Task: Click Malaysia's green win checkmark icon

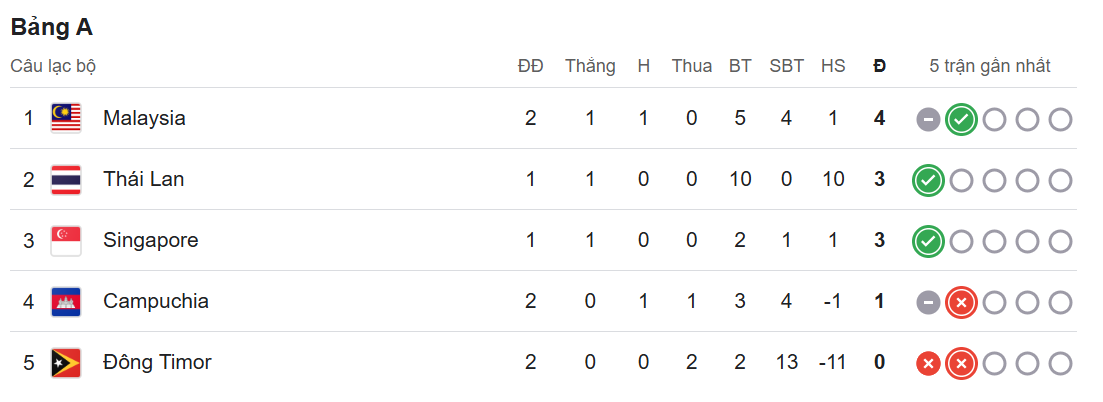Action: point(962,120)
